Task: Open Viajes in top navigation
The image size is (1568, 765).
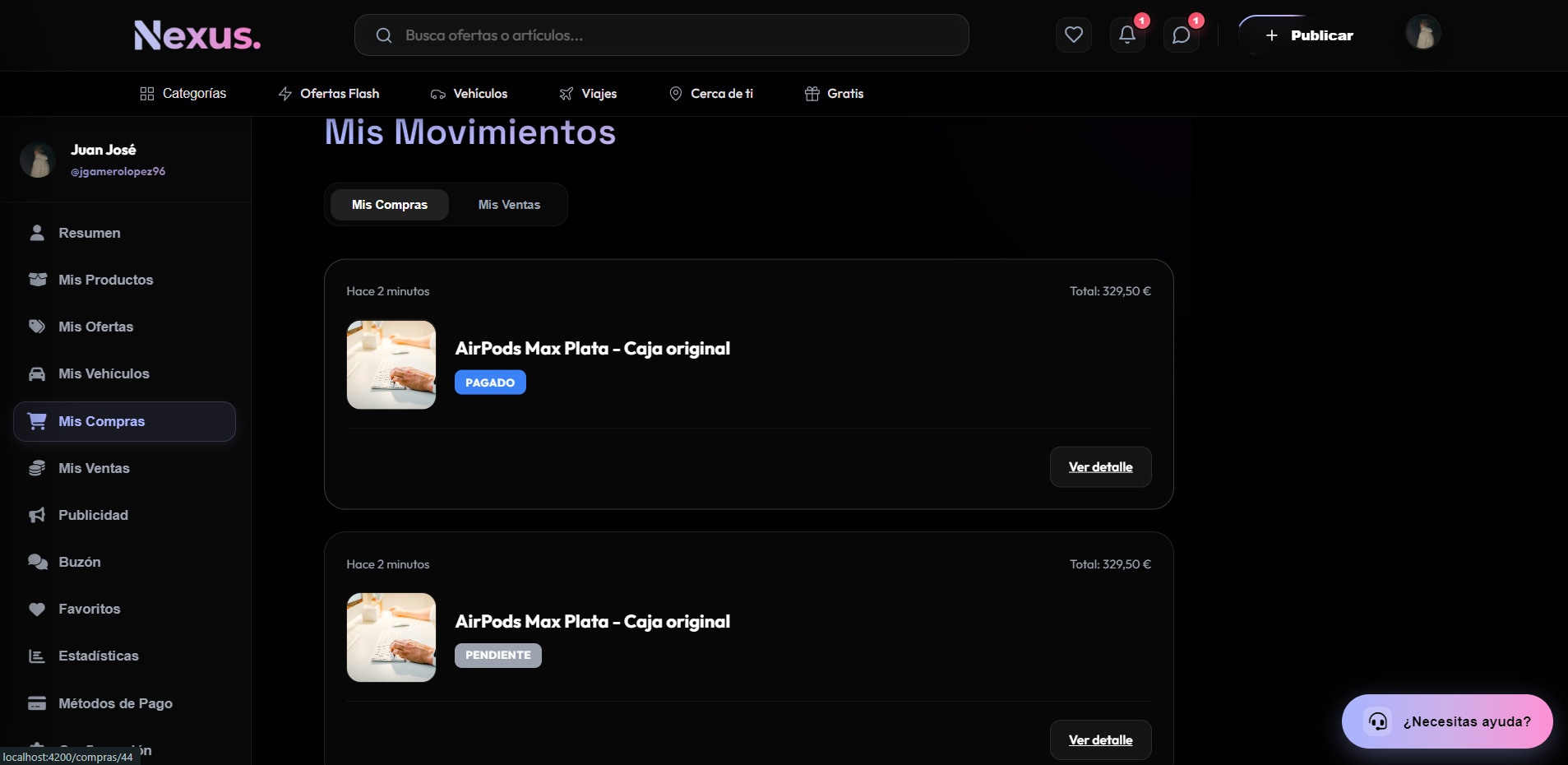Action: (588, 94)
